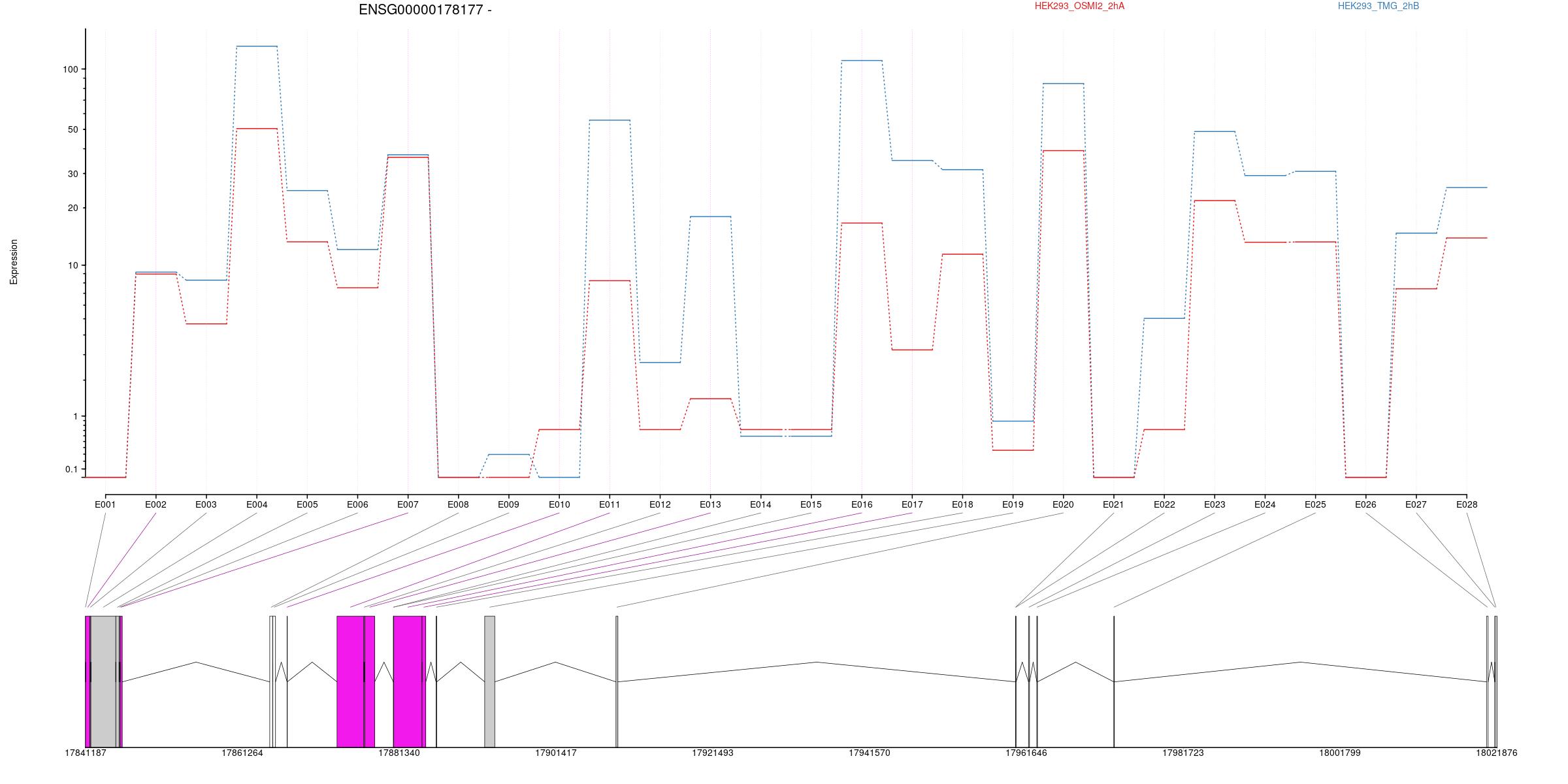Click blue expression segment above E011

(x=610, y=120)
